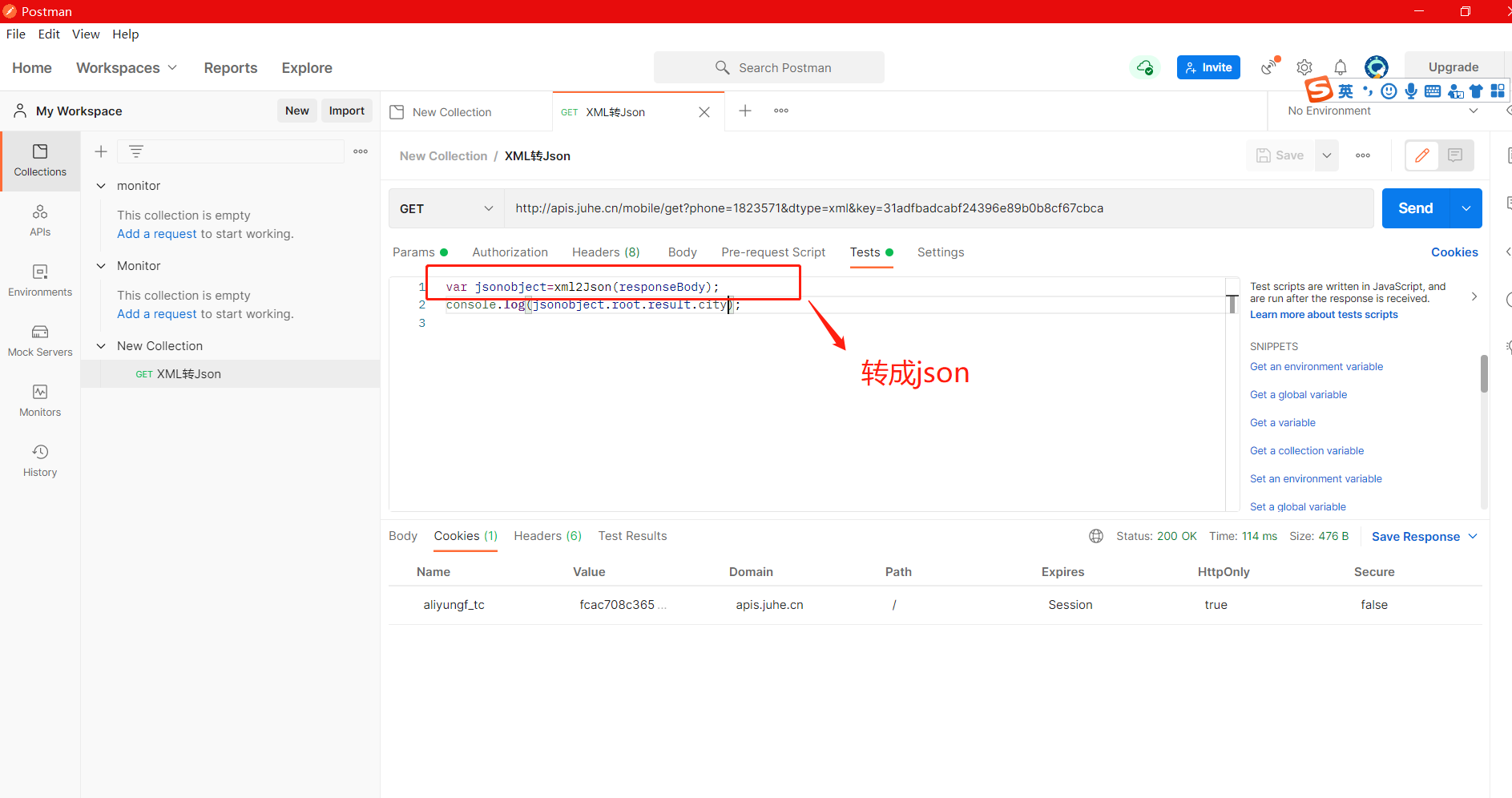Viewport: 1512px width, 798px height.
Task: Open the No Environment selector
Action: click(1383, 111)
